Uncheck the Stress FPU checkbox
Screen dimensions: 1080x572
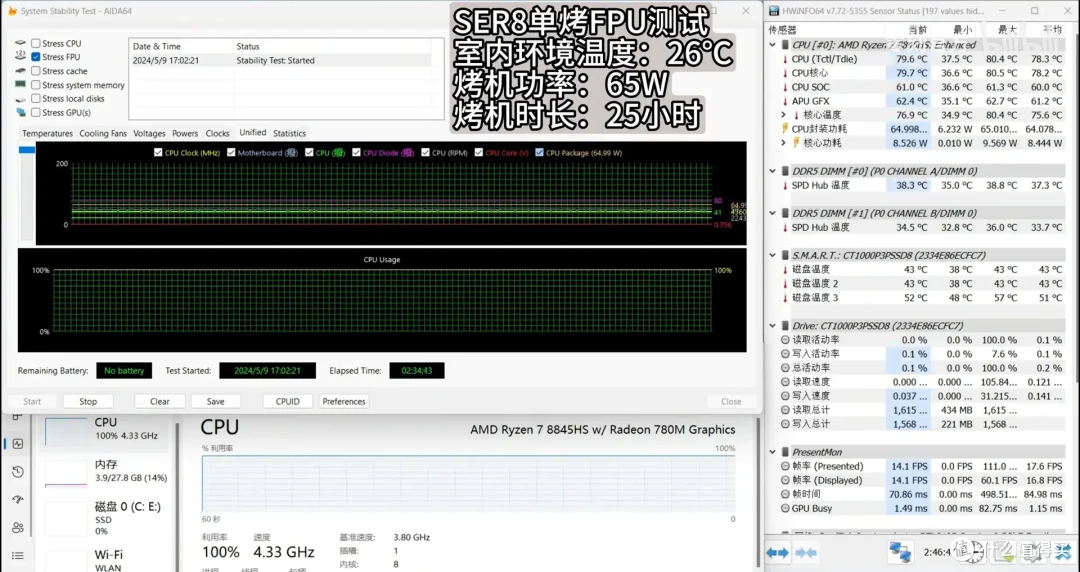pos(36,57)
